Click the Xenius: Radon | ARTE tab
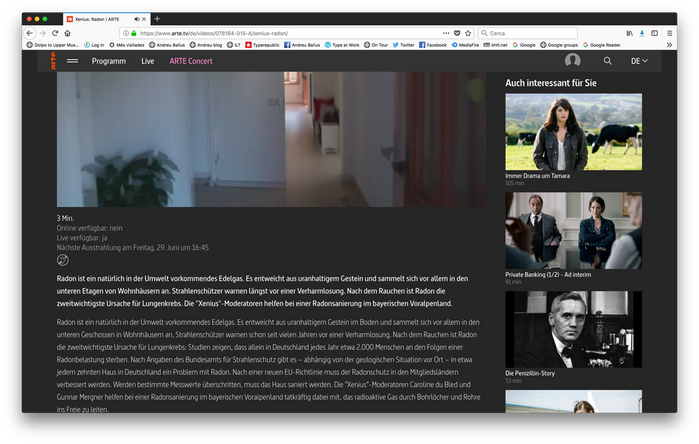This screenshot has height=444, width=699. coord(106,19)
